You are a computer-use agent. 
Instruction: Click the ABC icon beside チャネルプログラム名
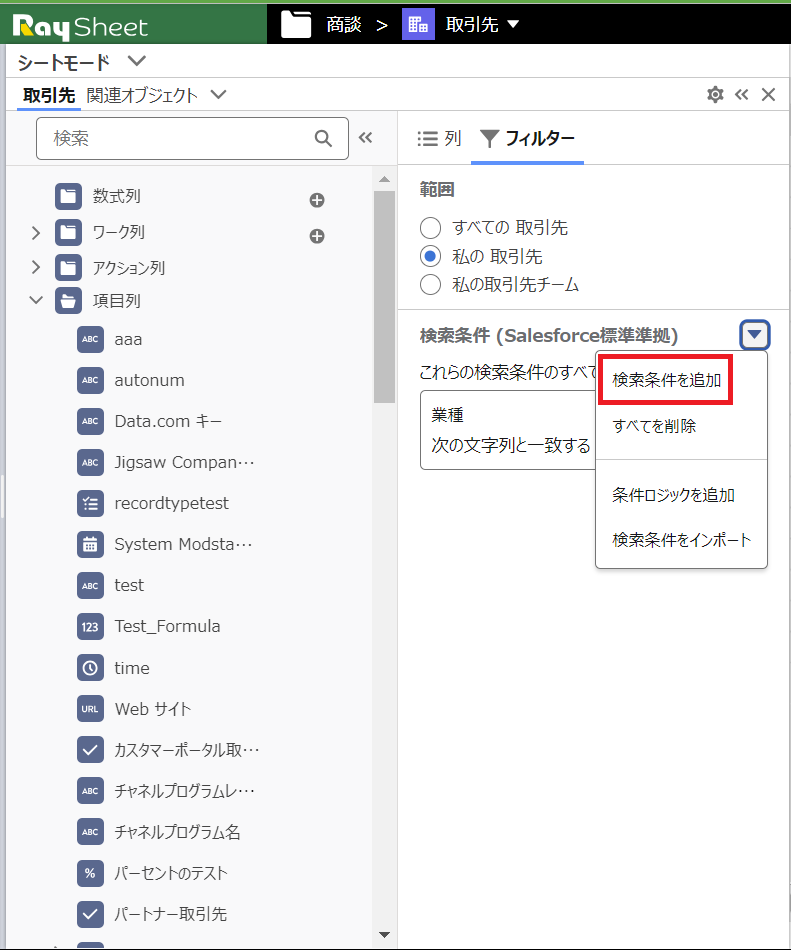pyautogui.click(x=90, y=832)
